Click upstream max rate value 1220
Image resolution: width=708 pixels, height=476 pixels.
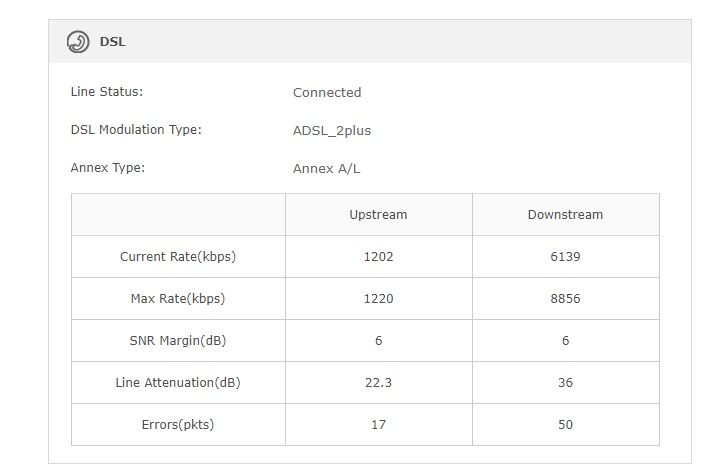tap(378, 299)
